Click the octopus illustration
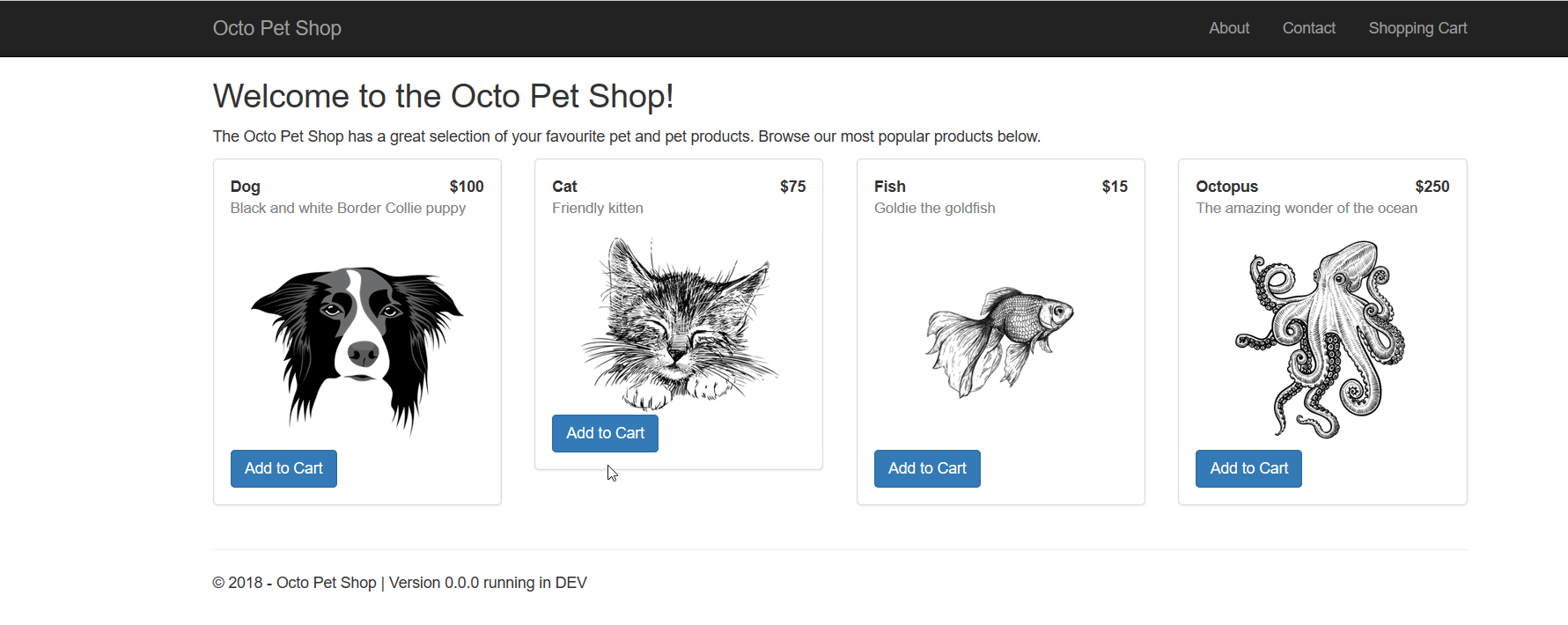 pos(1321,340)
